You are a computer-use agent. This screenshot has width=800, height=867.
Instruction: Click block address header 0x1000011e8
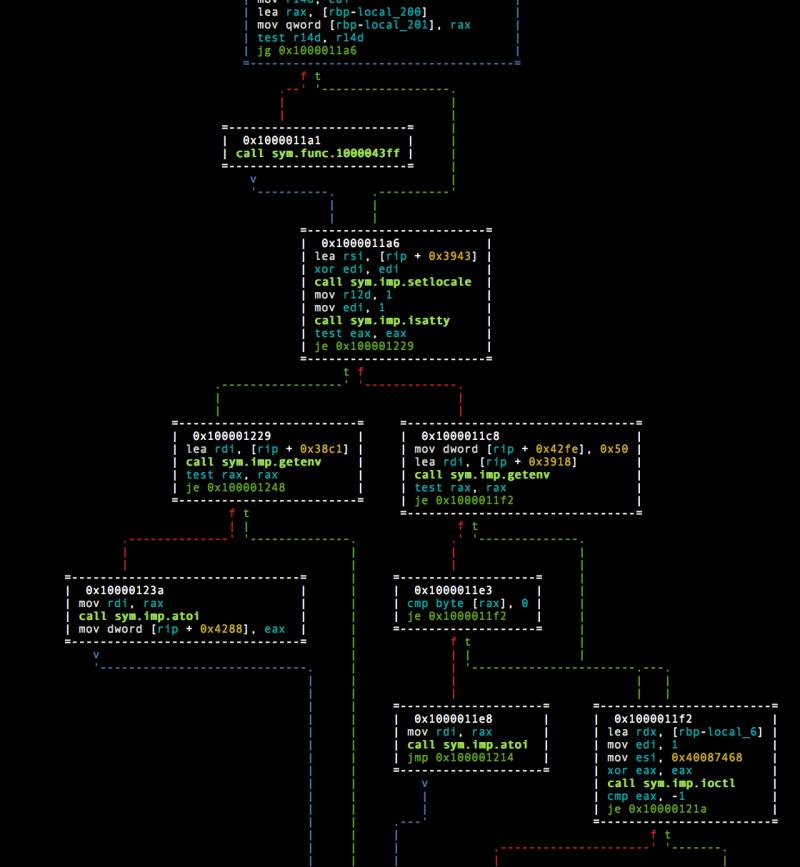pos(453,719)
